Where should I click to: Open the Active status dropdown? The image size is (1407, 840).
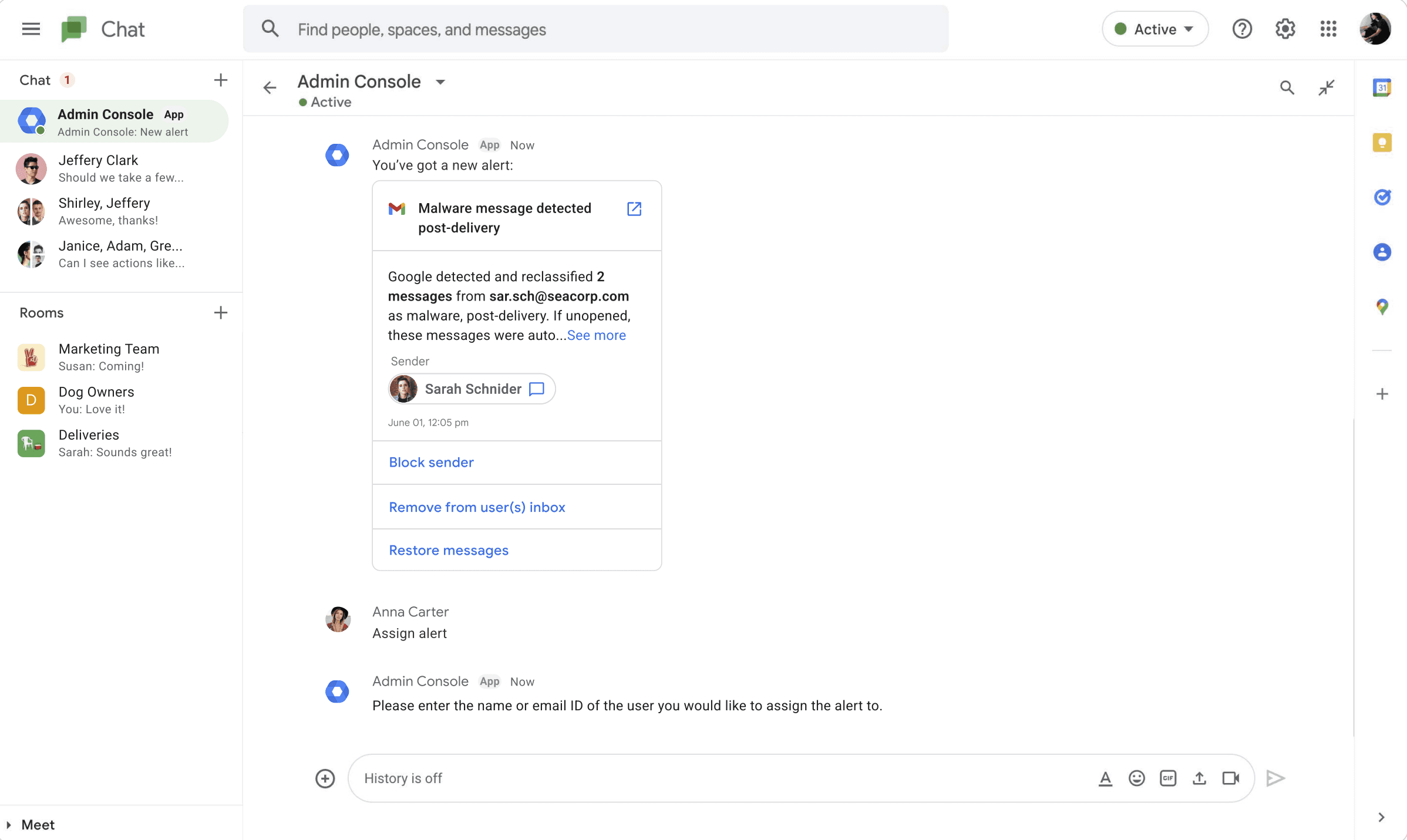point(1154,29)
